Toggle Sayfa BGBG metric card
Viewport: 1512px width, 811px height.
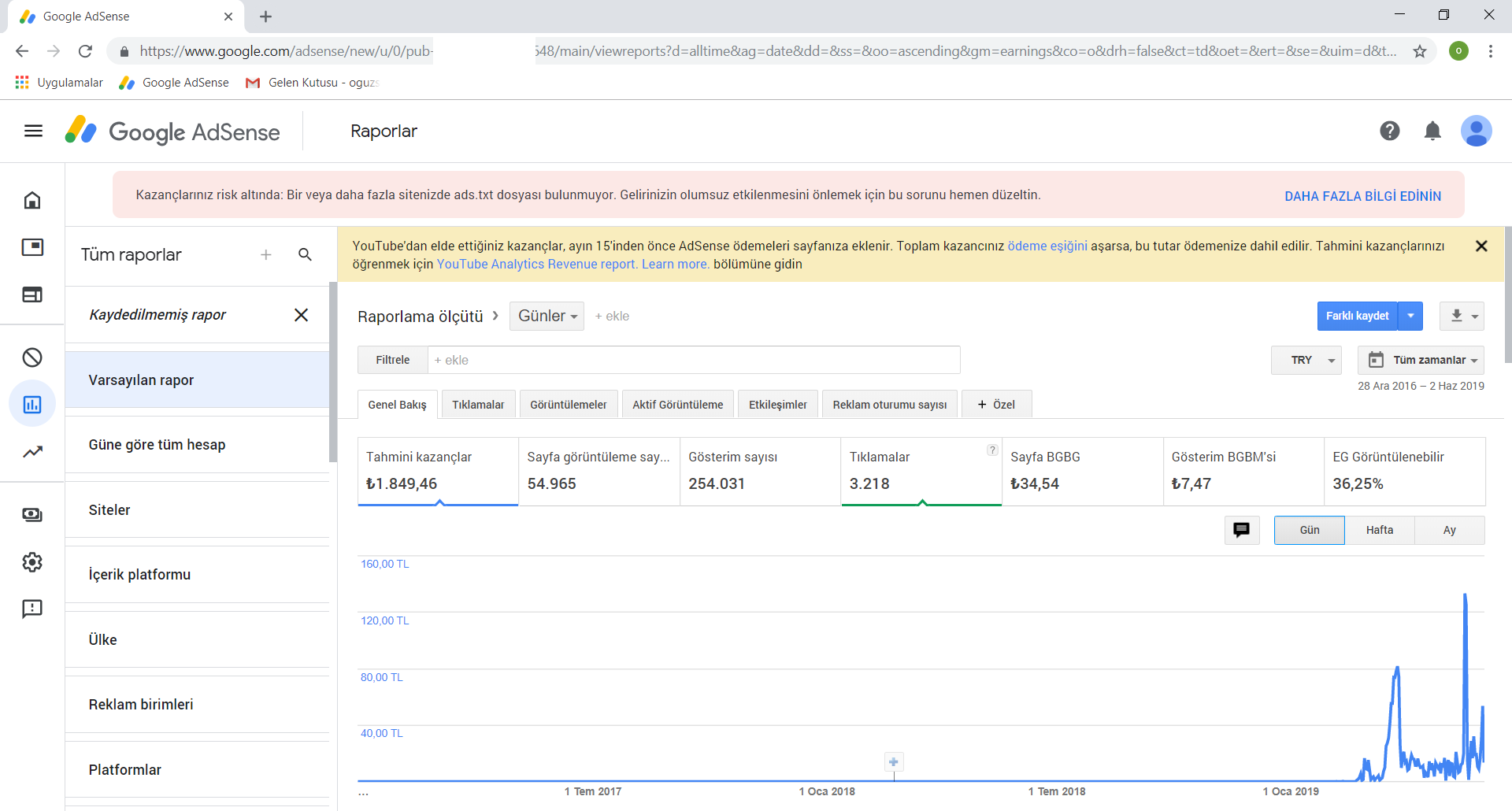point(1082,471)
